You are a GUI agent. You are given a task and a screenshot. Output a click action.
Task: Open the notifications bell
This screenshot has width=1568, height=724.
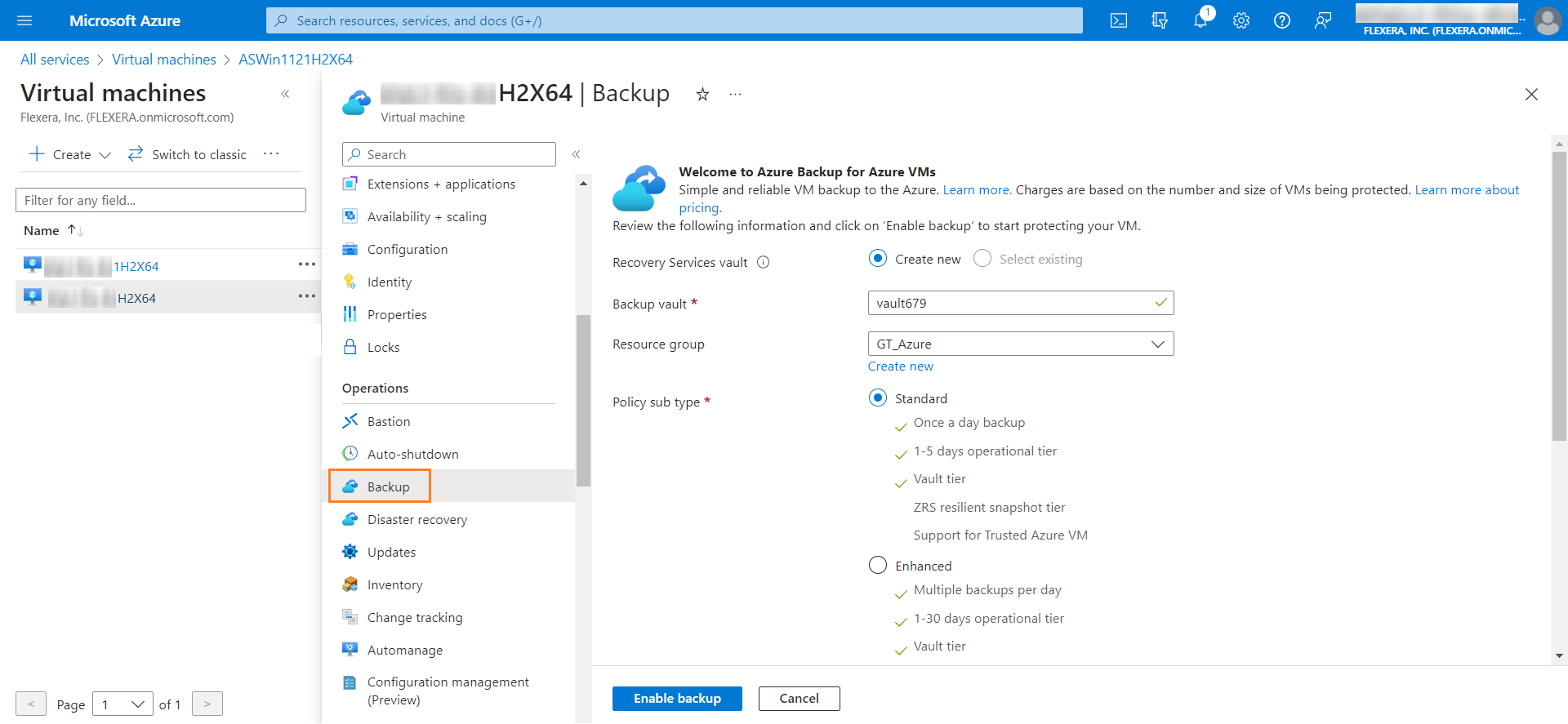pos(1200,20)
